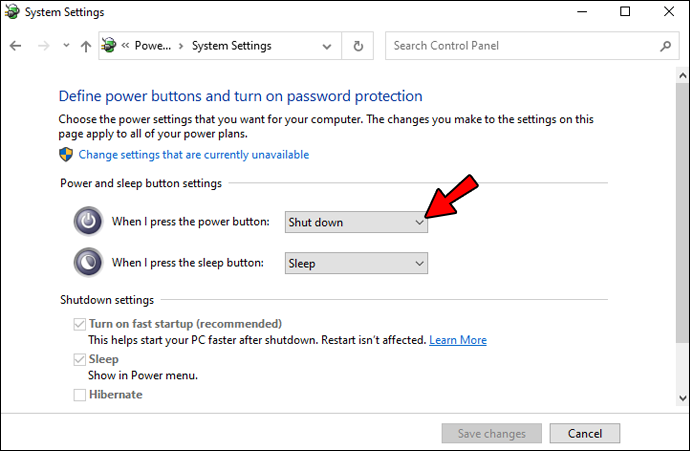Open the sleep button action dropdown
690x451 pixels.
[356, 263]
